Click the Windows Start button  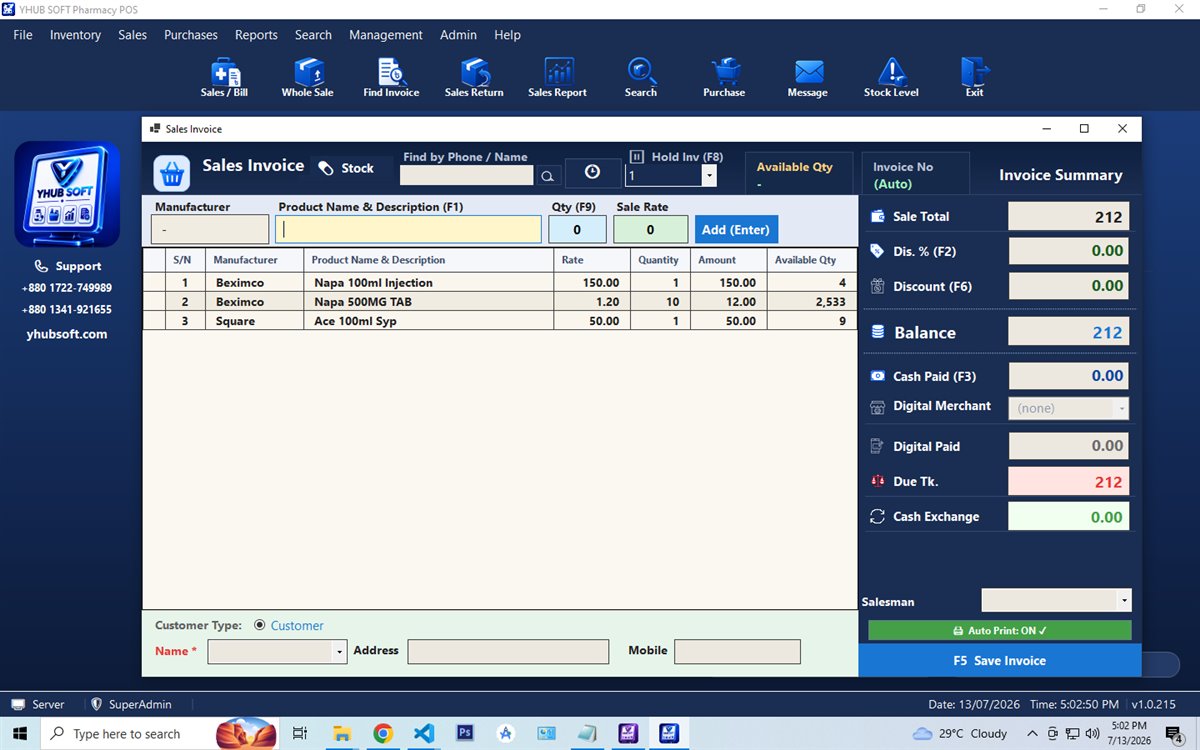(19, 733)
